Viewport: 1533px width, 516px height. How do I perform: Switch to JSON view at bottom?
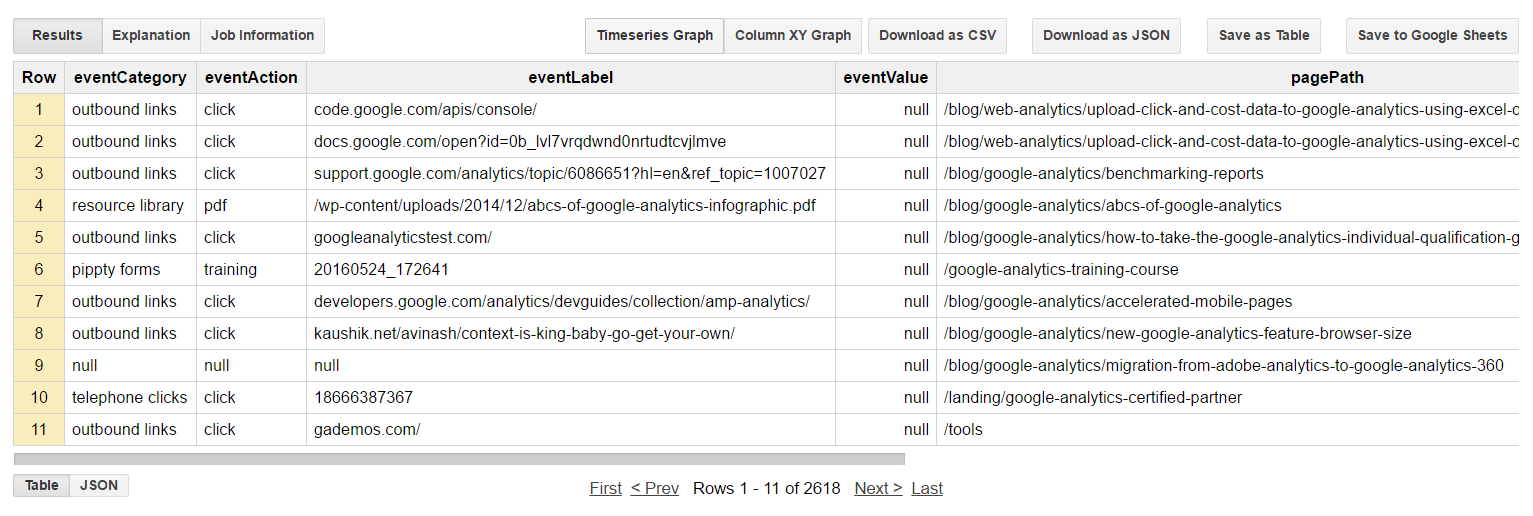click(99, 486)
